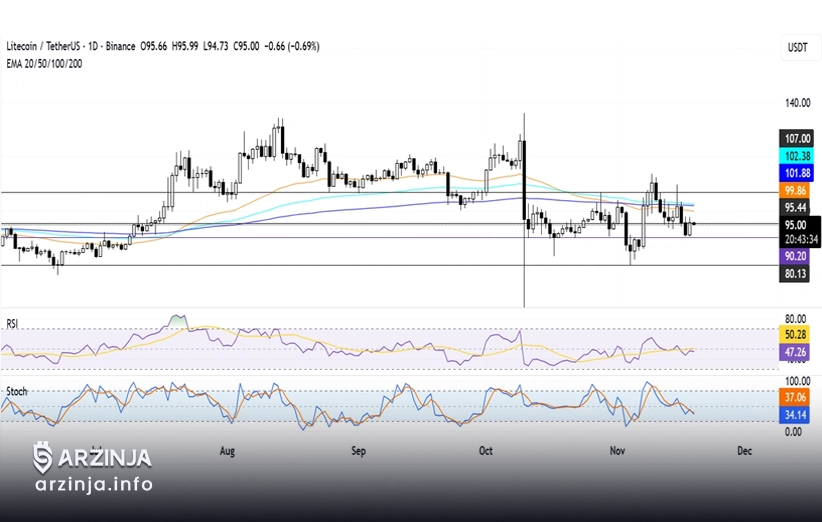The image size is (822, 522).
Task: Select the EMA 20/50/100/200 indicator label
Action: coord(44,63)
